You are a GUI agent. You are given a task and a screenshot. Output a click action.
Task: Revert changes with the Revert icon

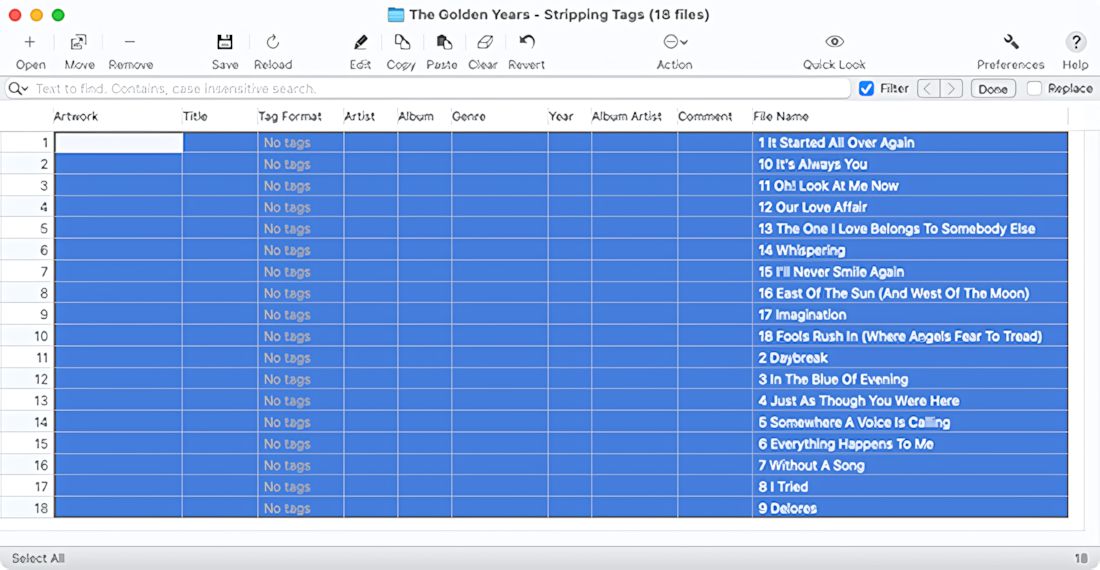click(527, 42)
